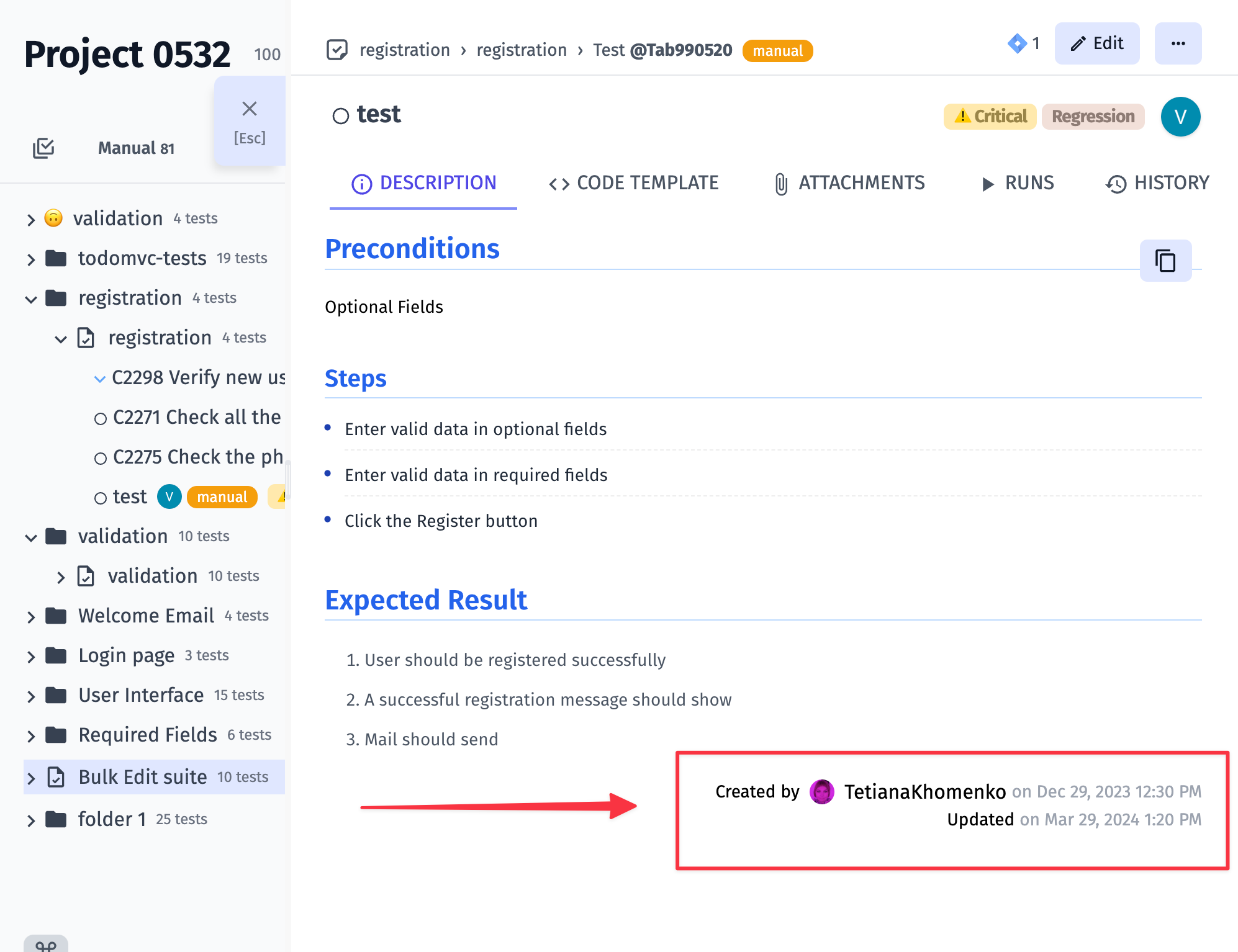Expand the validation file suite

pos(61,577)
